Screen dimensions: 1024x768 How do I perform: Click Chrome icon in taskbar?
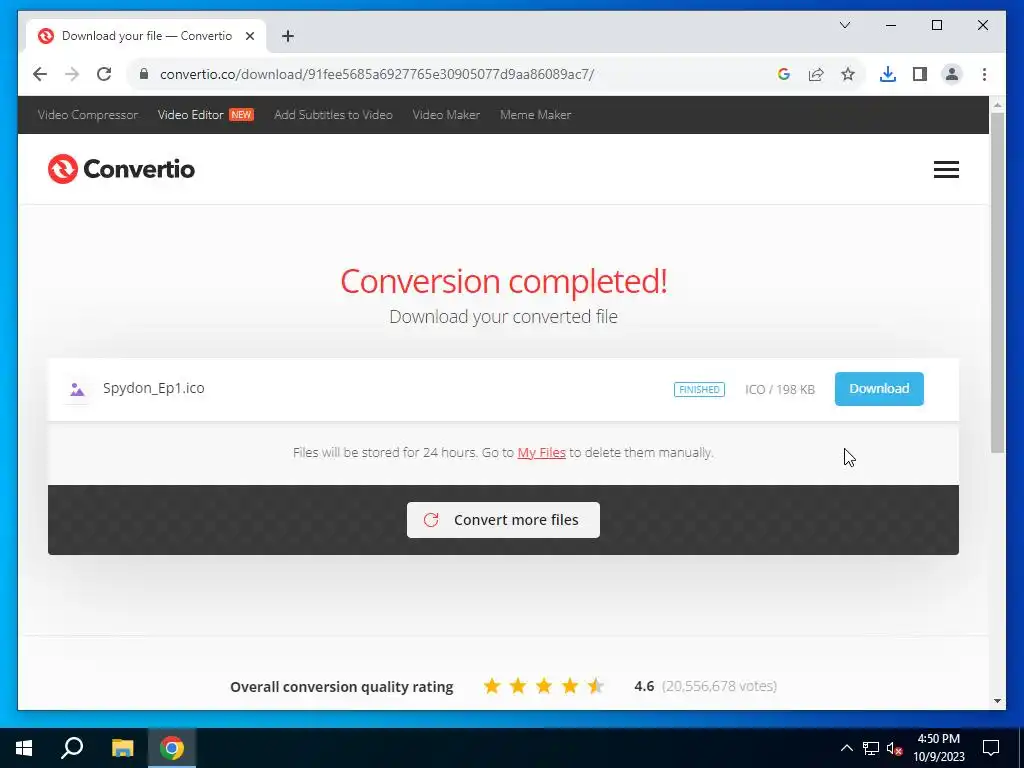click(x=172, y=748)
